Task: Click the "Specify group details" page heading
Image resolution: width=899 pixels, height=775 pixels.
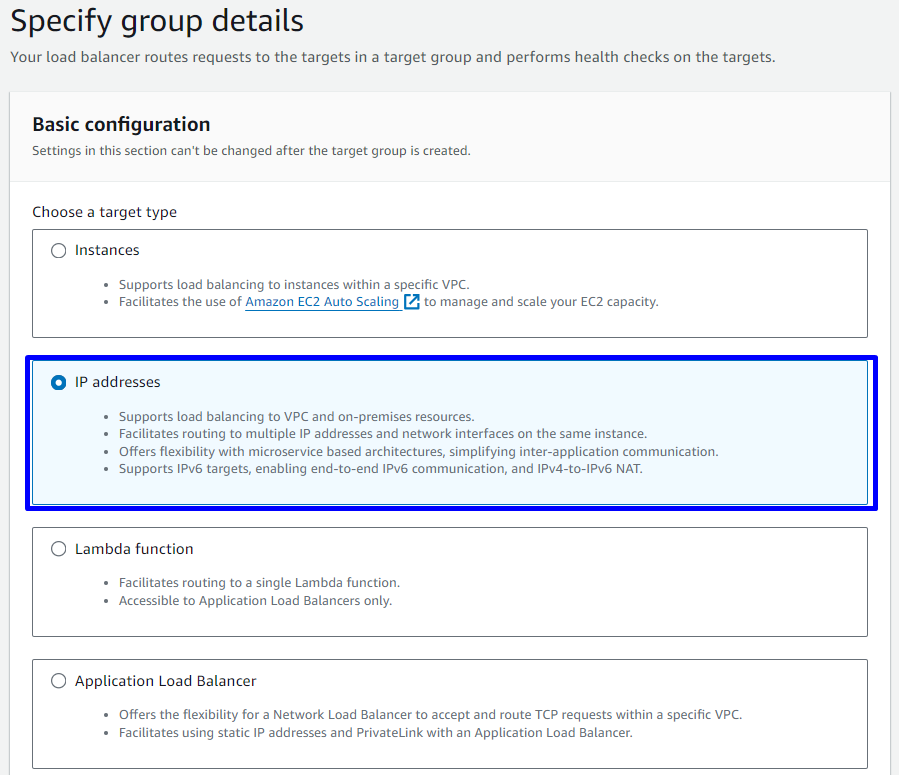Action: click(157, 21)
